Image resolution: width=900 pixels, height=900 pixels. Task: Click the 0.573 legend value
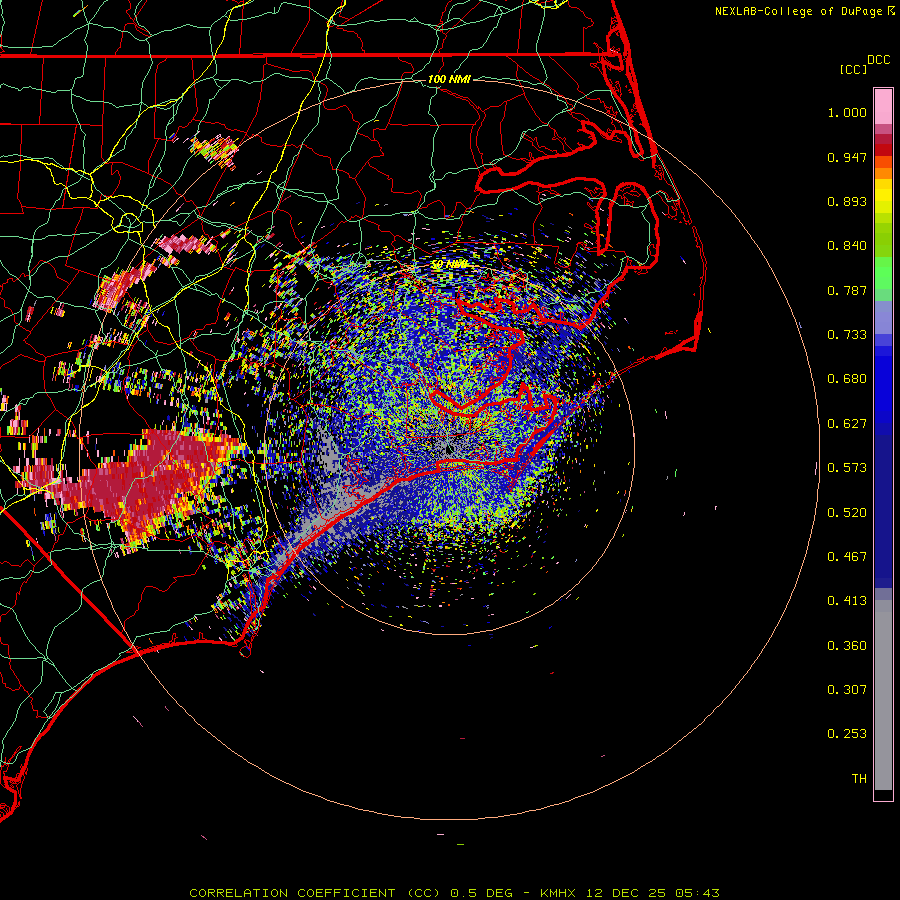coord(847,468)
